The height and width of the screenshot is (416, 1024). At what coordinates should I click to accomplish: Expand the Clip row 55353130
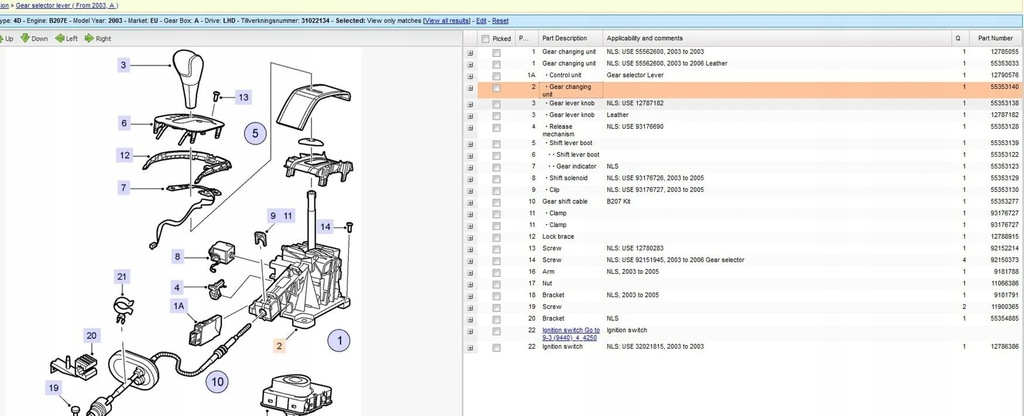[470, 191]
